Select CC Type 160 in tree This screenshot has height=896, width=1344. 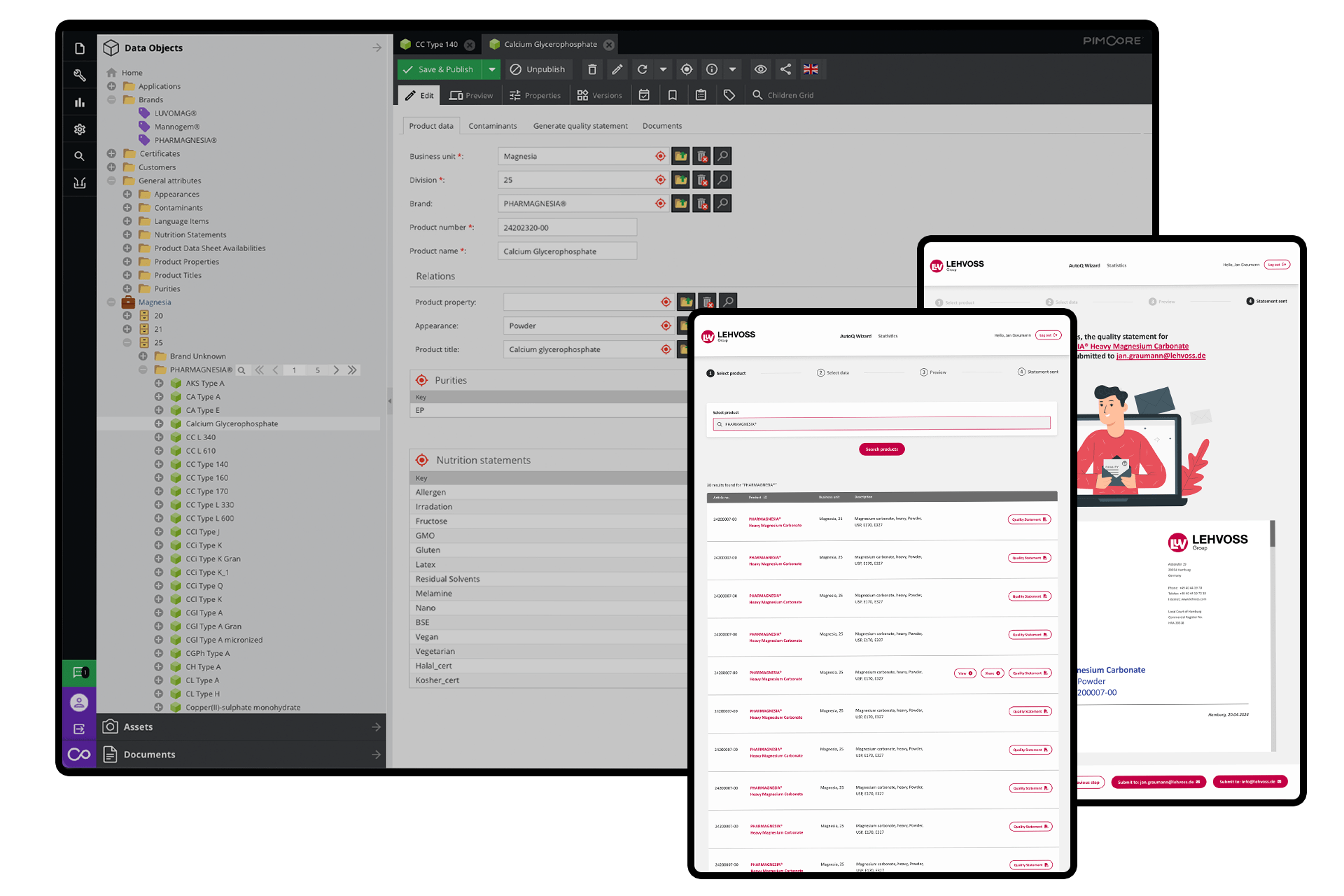click(206, 478)
